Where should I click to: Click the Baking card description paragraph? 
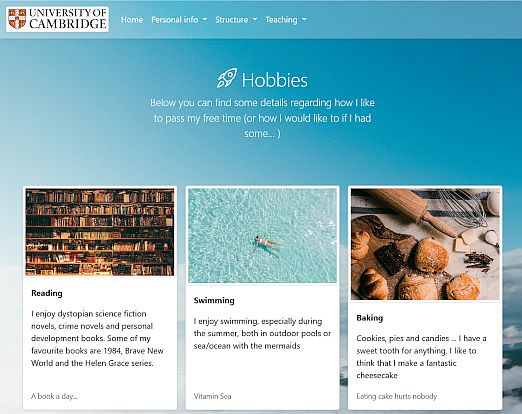click(421, 357)
